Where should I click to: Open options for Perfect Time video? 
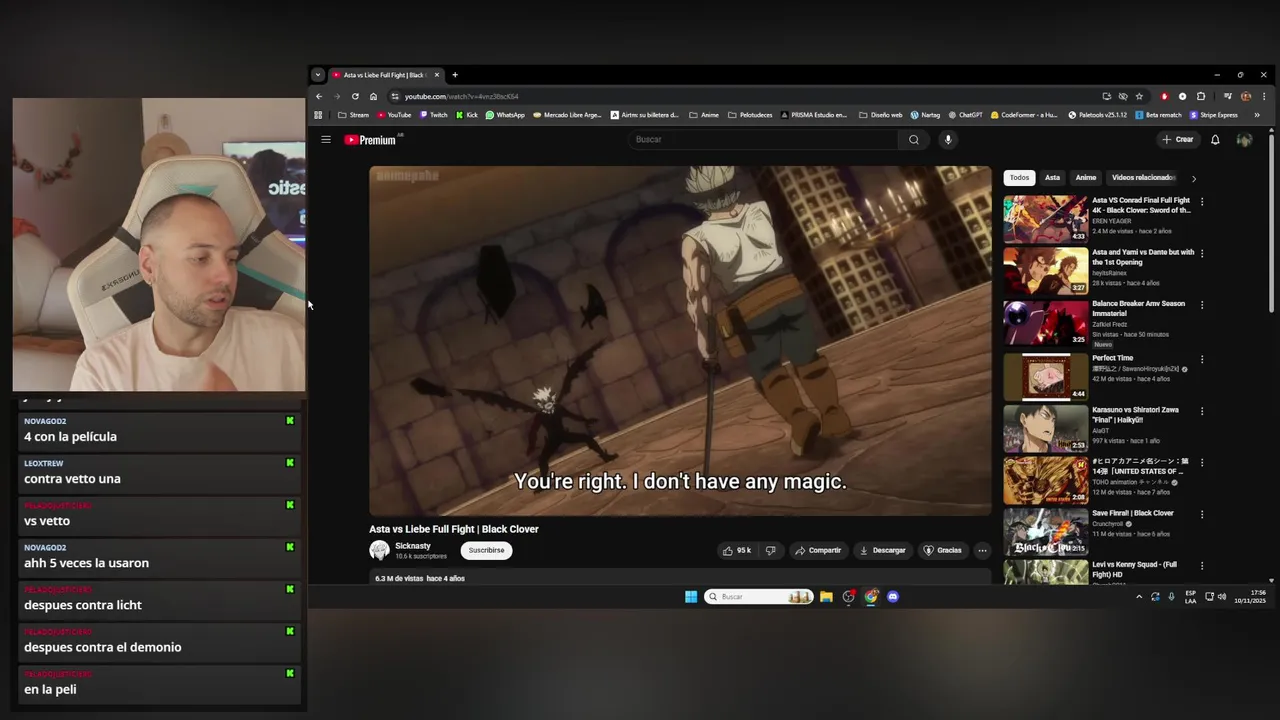tap(1202, 359)
